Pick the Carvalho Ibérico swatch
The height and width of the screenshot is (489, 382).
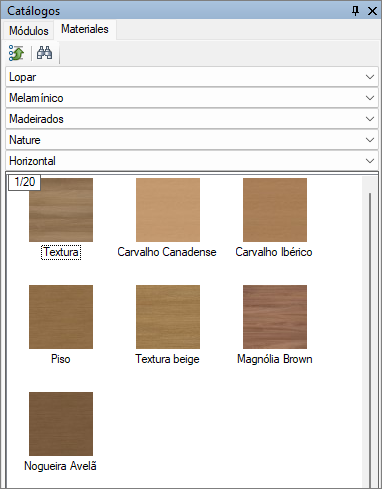(275, 210)
